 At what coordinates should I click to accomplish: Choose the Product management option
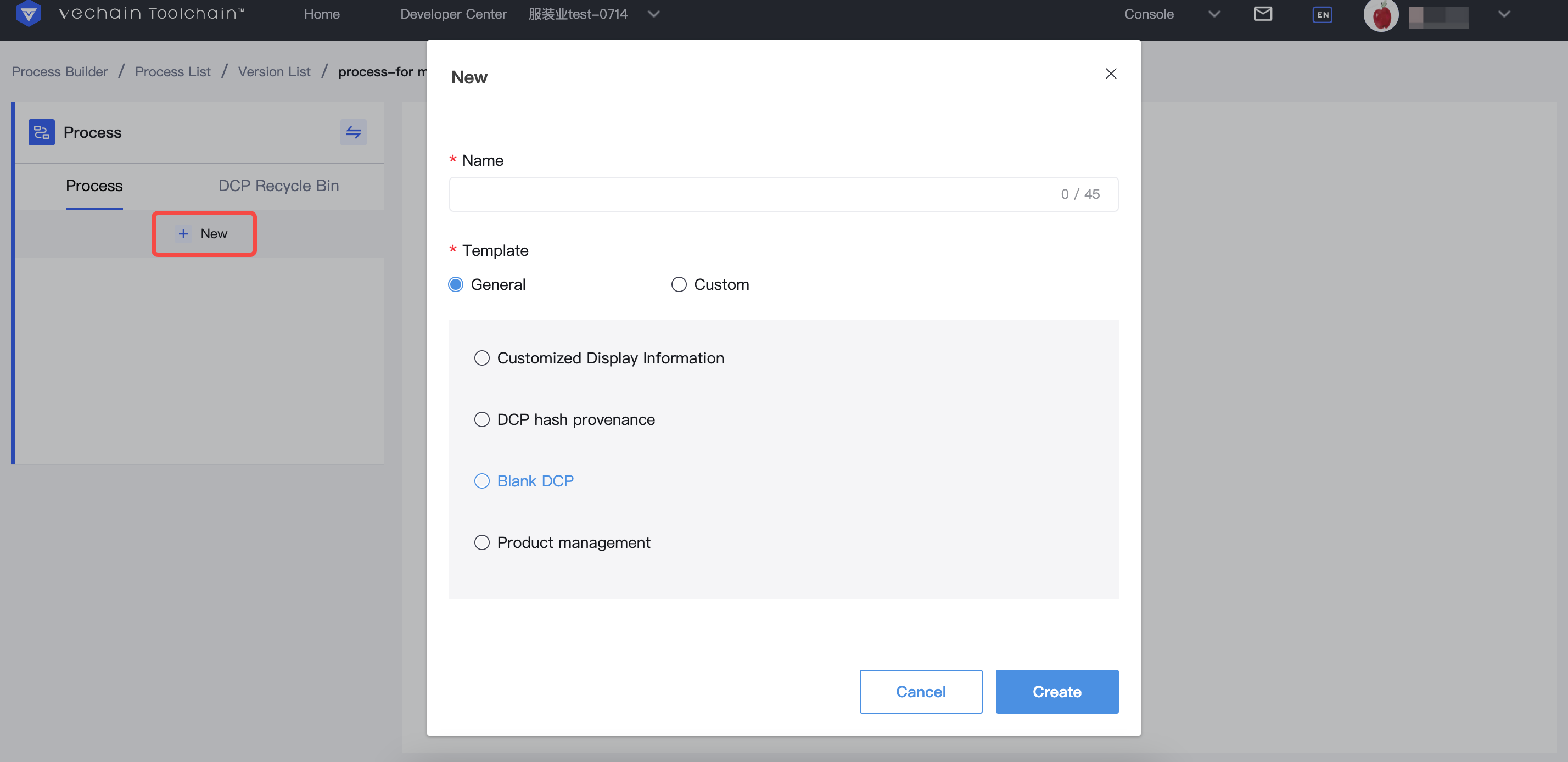pyautogui.click(x=562, y=542)
